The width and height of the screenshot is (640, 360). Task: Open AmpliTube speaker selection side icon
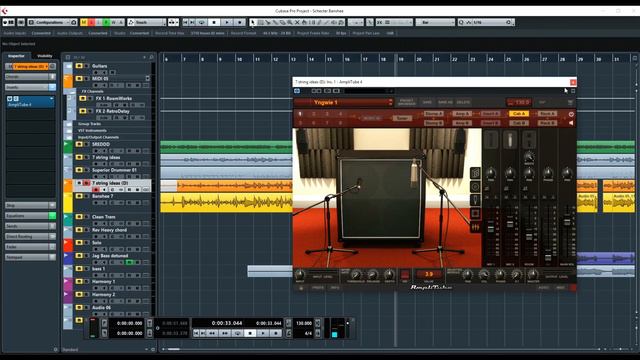coord(476,187)
